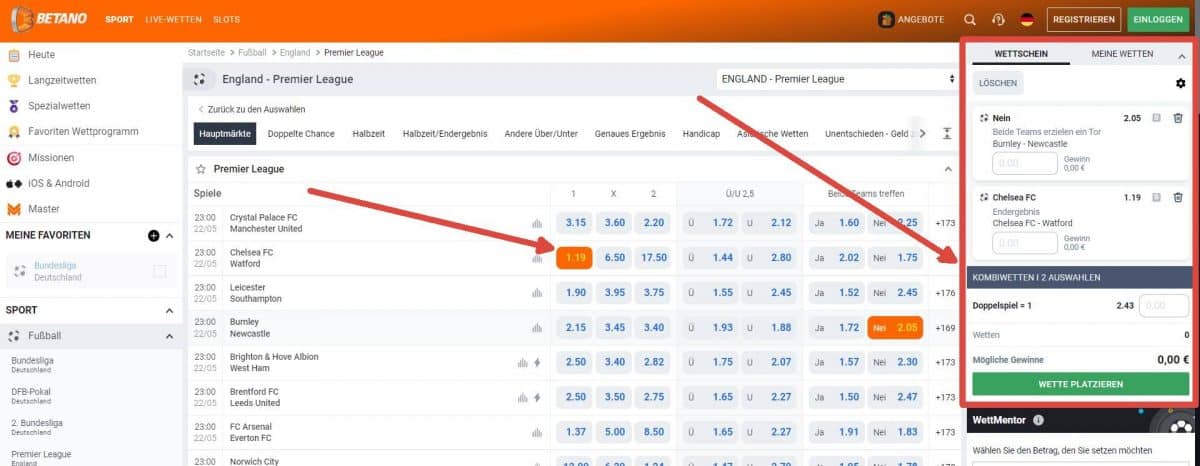This screenshot has width=1200, height=466.
Task: Delete the Burnley - Newcastle bet with trash icon
Action: point(1177,118)
